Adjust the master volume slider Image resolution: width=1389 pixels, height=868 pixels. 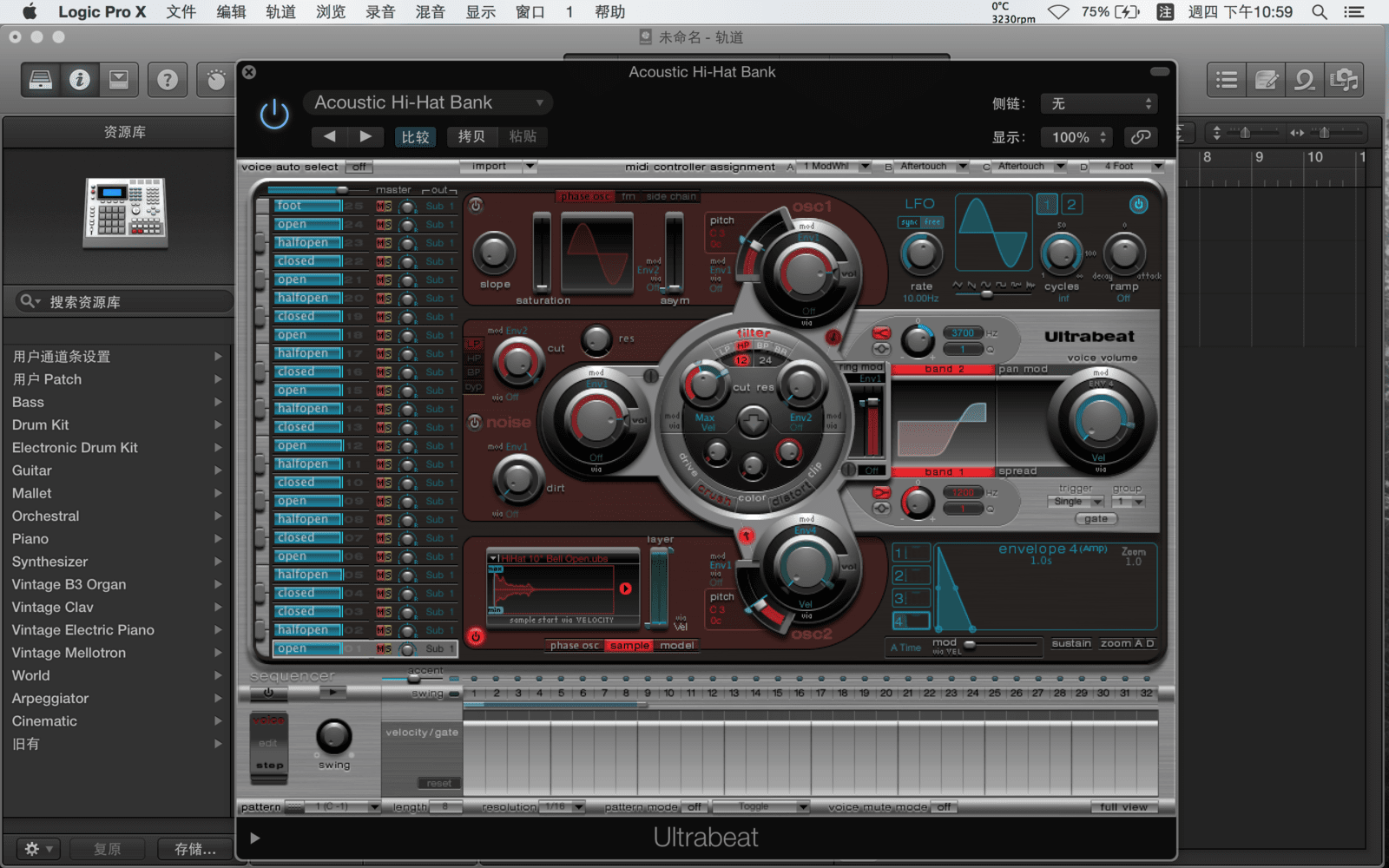[x=316, y=190]
